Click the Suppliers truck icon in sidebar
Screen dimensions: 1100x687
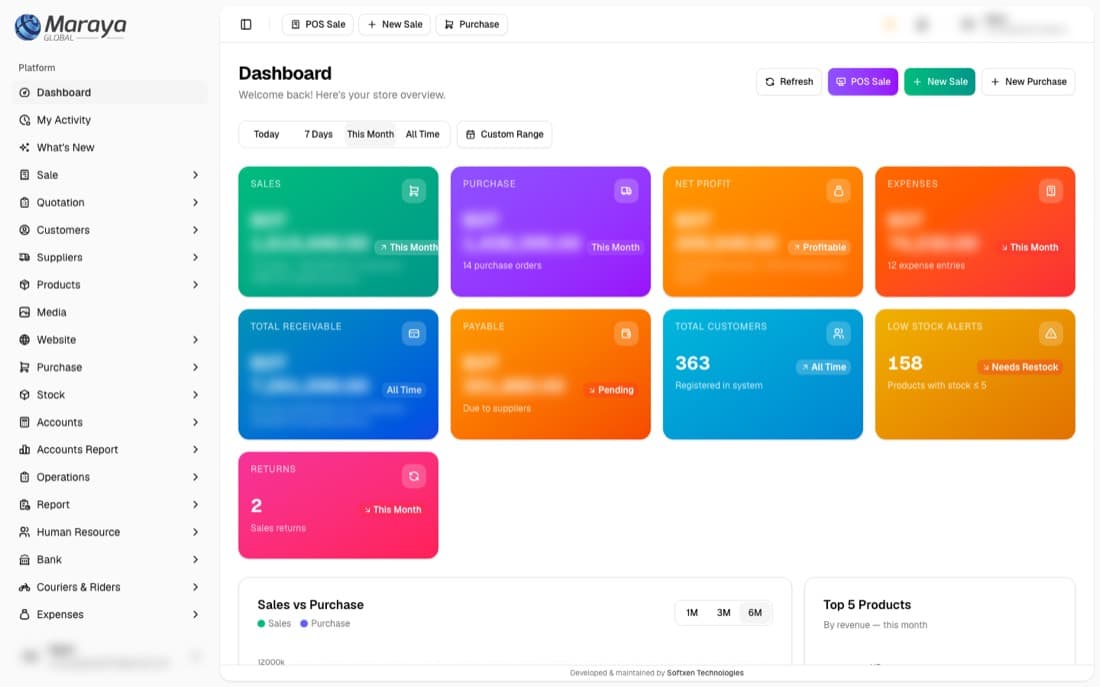[x=25, y=258]
